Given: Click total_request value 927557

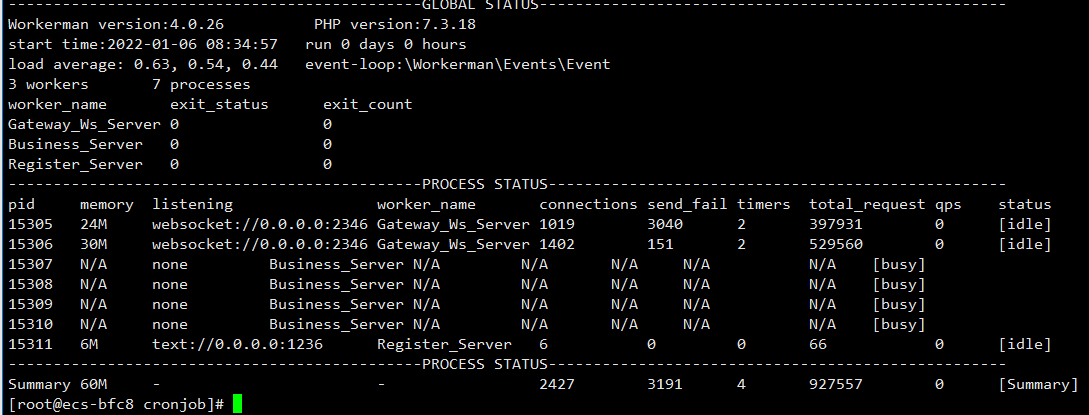Looking at the screenshot, I should [x=836, y=384].
